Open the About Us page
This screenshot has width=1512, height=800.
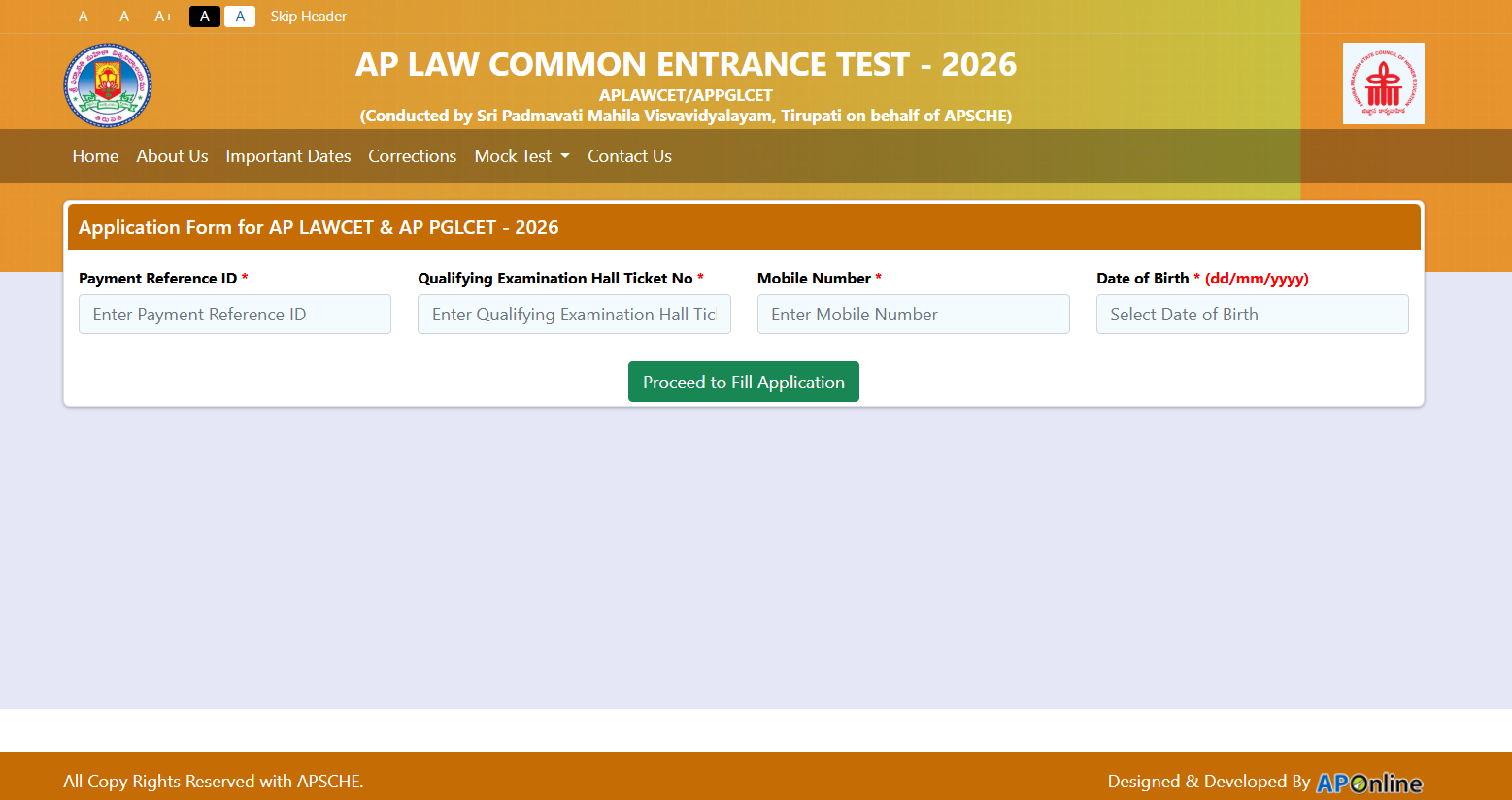click(172, 156)
